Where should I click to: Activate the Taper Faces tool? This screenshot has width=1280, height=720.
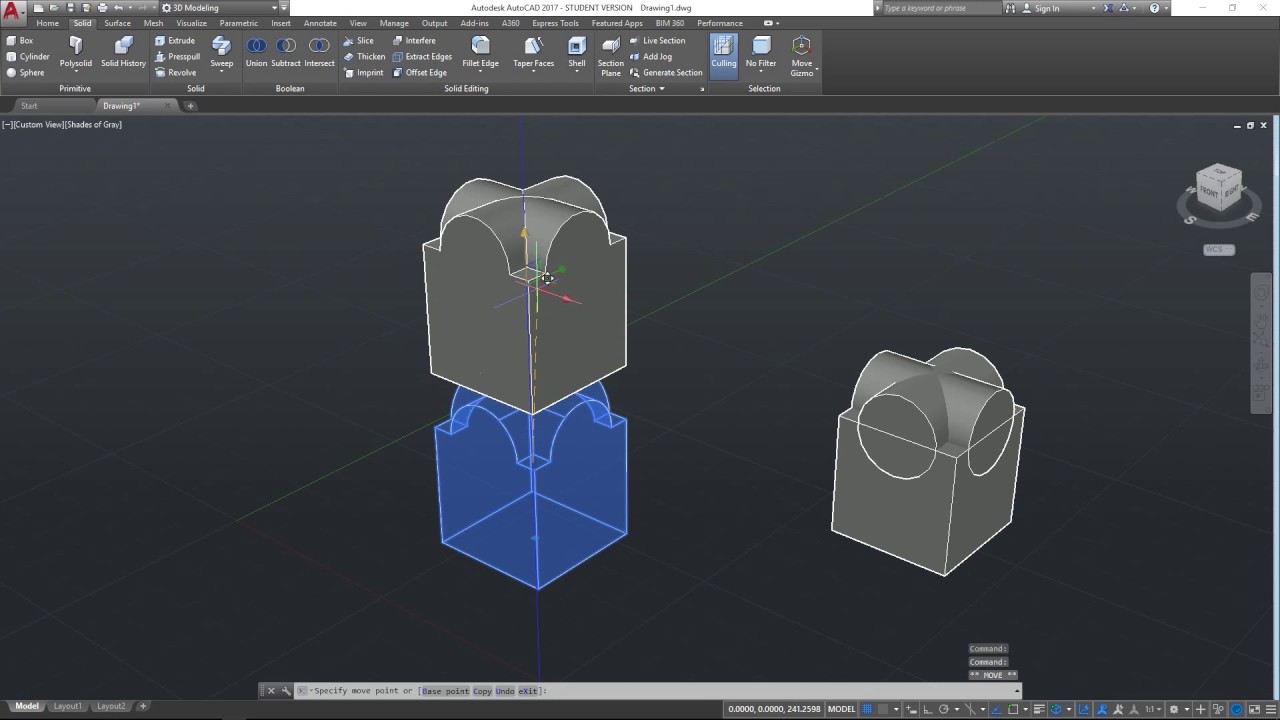click(x=533, y=52)
